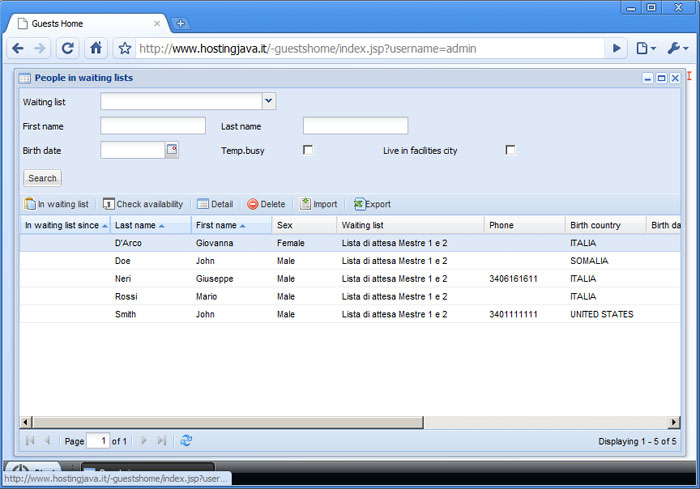Focus the First name input field

153,126
